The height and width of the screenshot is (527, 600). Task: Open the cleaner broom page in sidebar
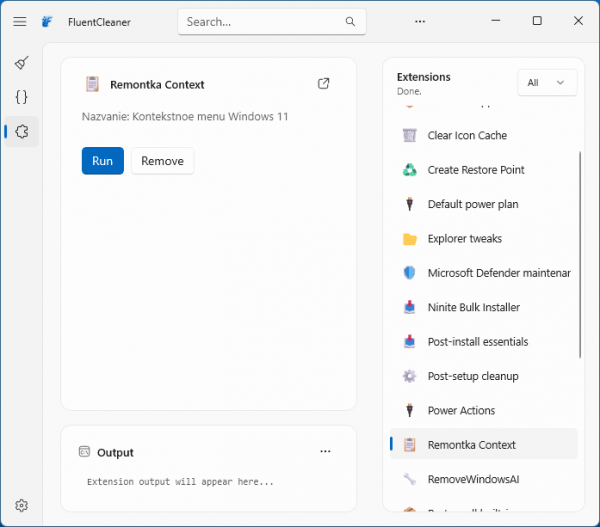21,63
